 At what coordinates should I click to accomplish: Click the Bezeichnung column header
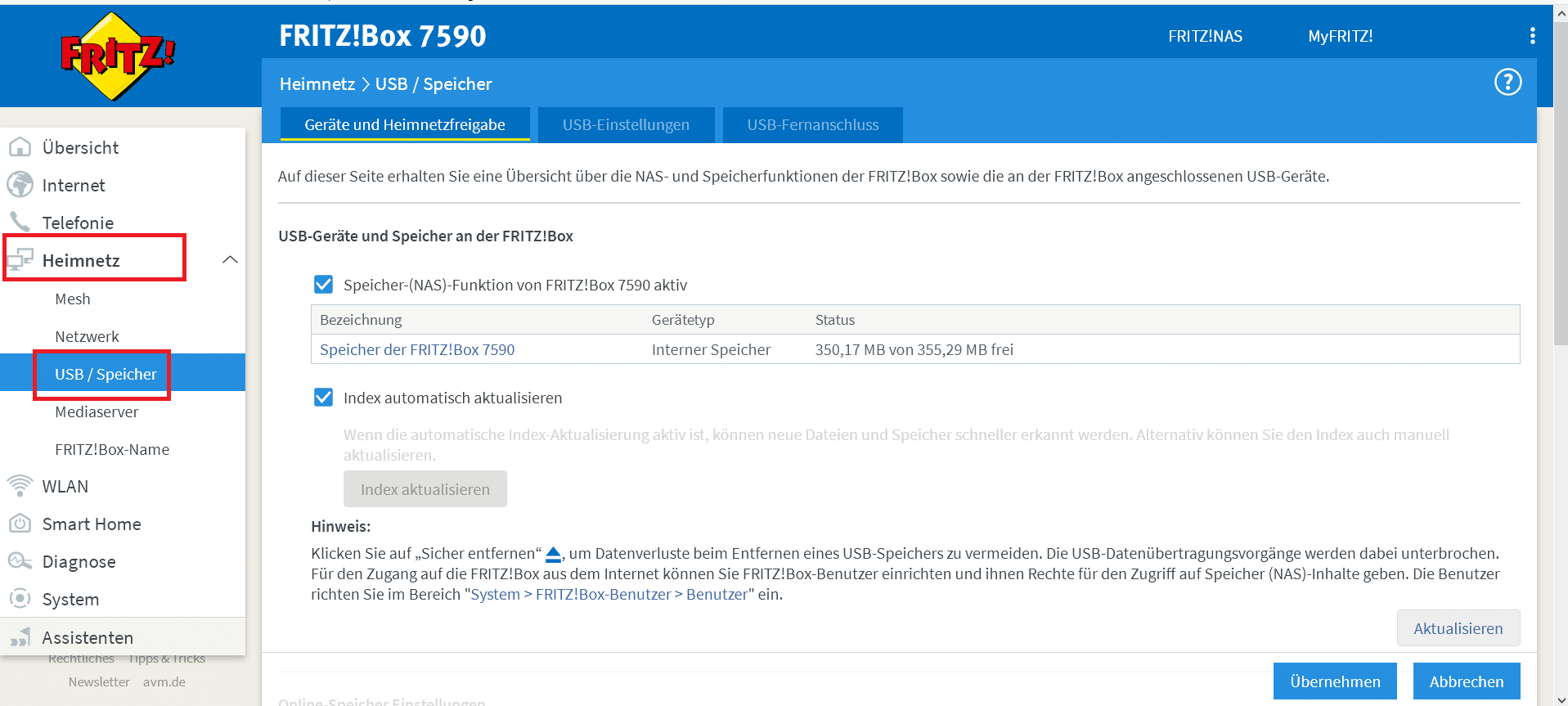pyautogui.click(x=361, y=320)
